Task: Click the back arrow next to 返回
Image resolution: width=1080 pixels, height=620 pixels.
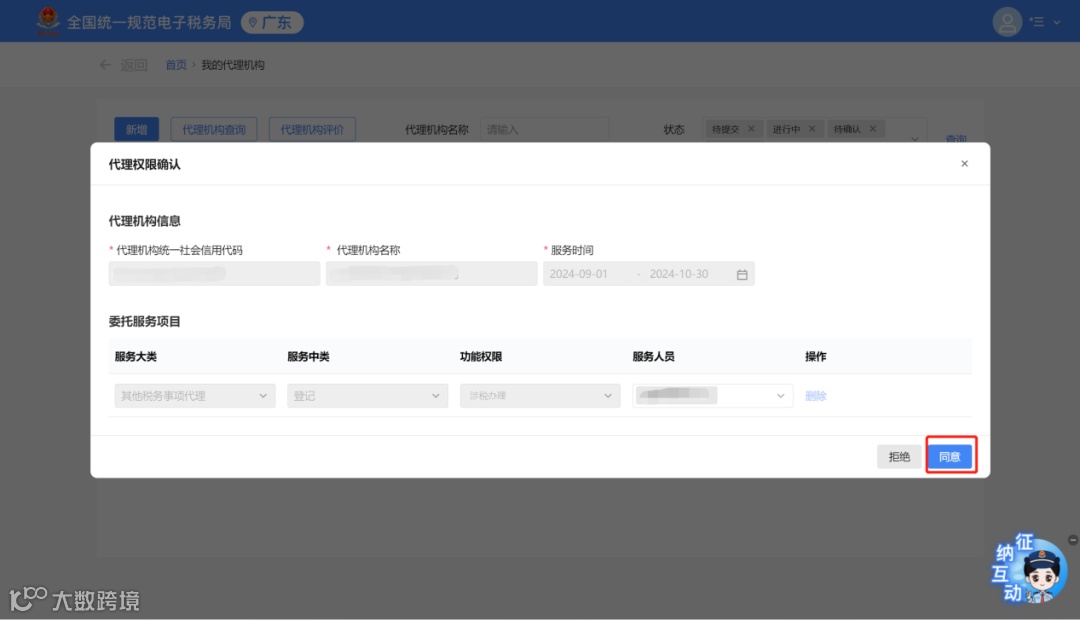Action: (x=105, y=64)
